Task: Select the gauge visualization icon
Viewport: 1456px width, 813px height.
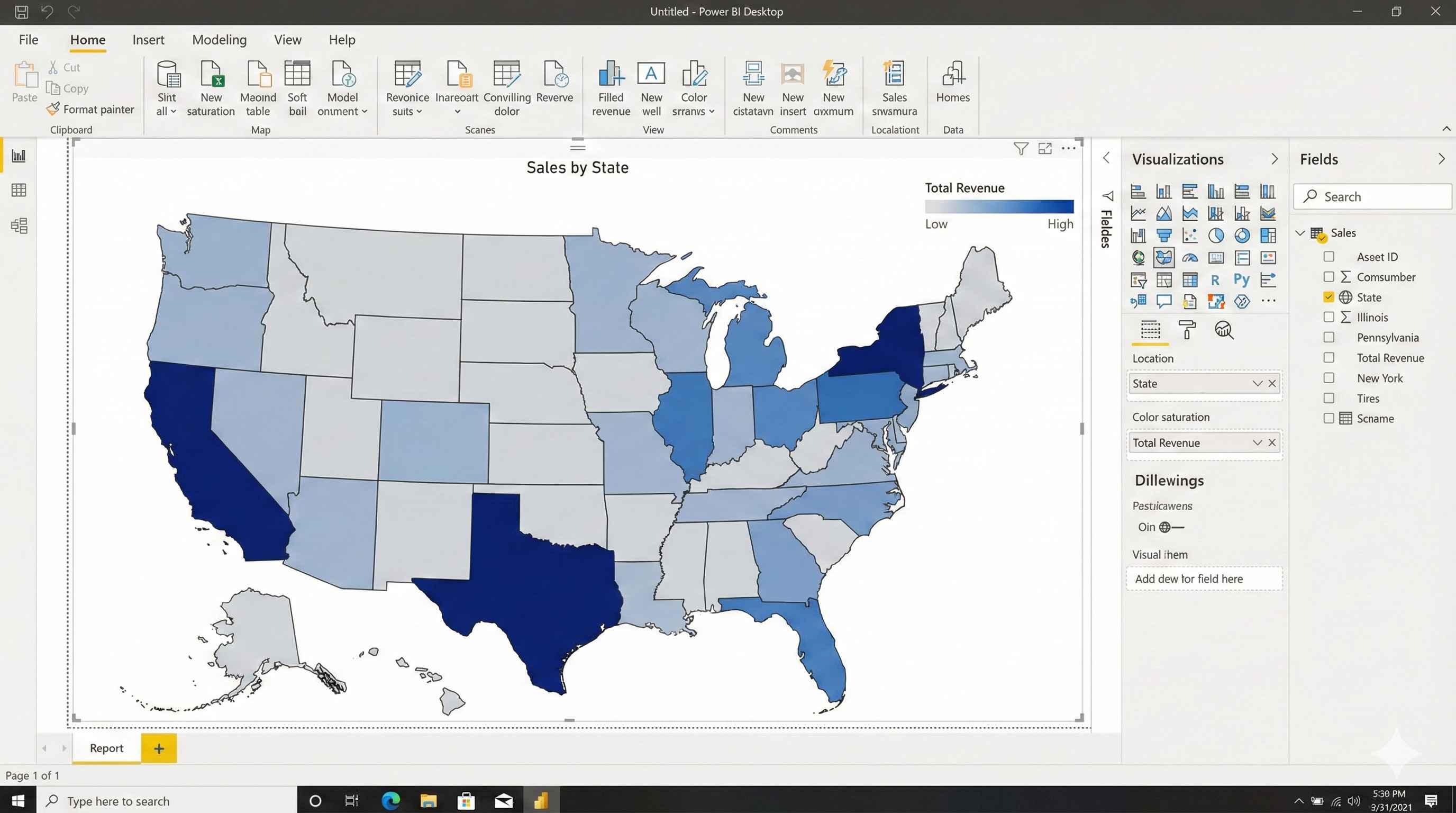Action: 1190,257
